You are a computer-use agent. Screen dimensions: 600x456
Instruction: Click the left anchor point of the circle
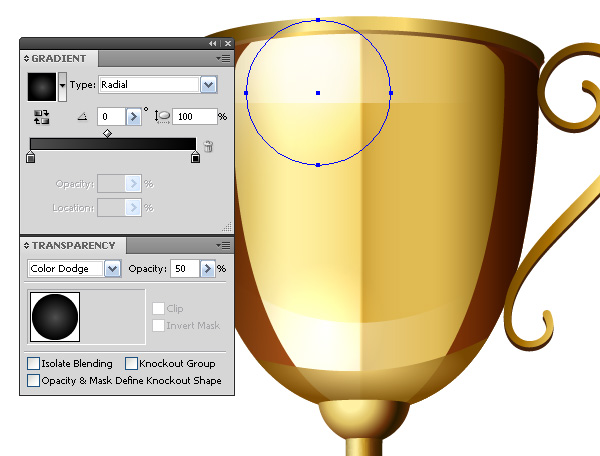pyautogui.click(x=246, y=93)
